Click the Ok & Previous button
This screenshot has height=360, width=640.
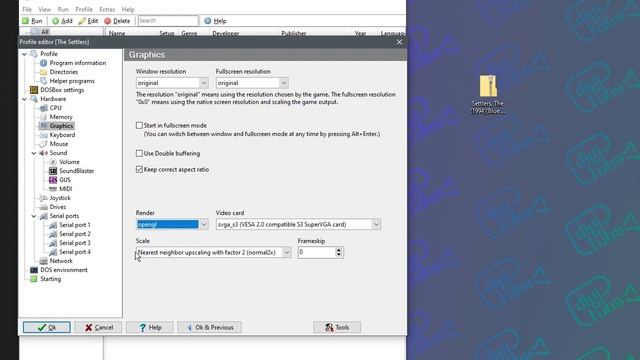pyautogui.click(x=209, y=327)
